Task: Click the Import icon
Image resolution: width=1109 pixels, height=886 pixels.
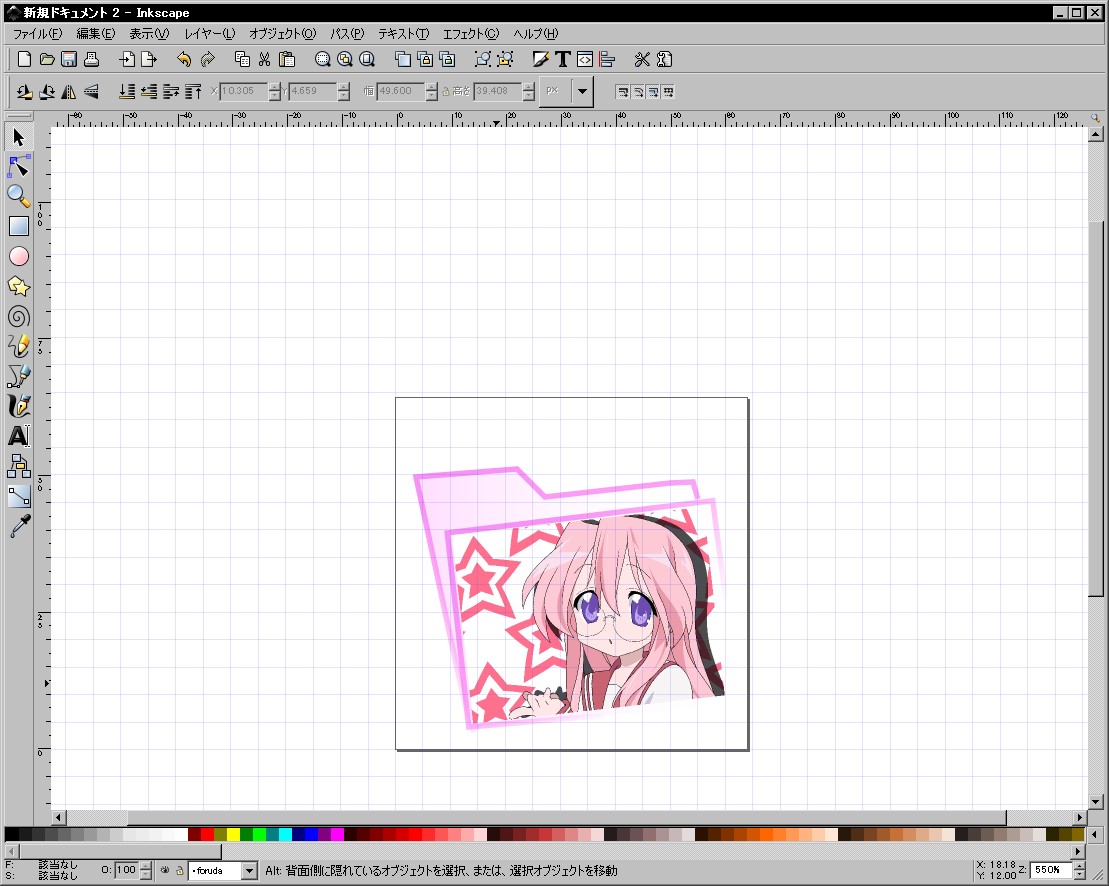Action: click(x=127, y=59)
